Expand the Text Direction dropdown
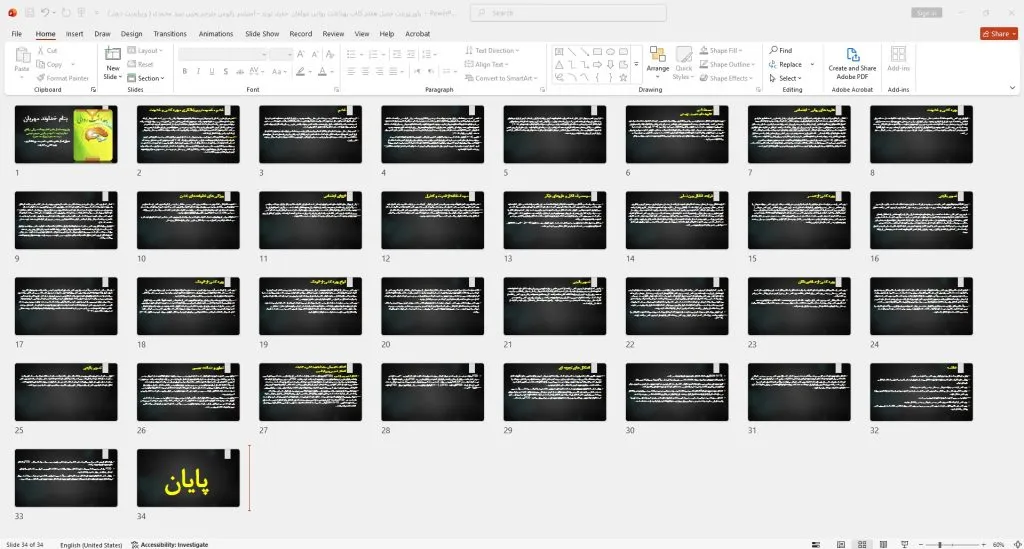This screenshot has width=1024, height=549. tap(492, 50)
